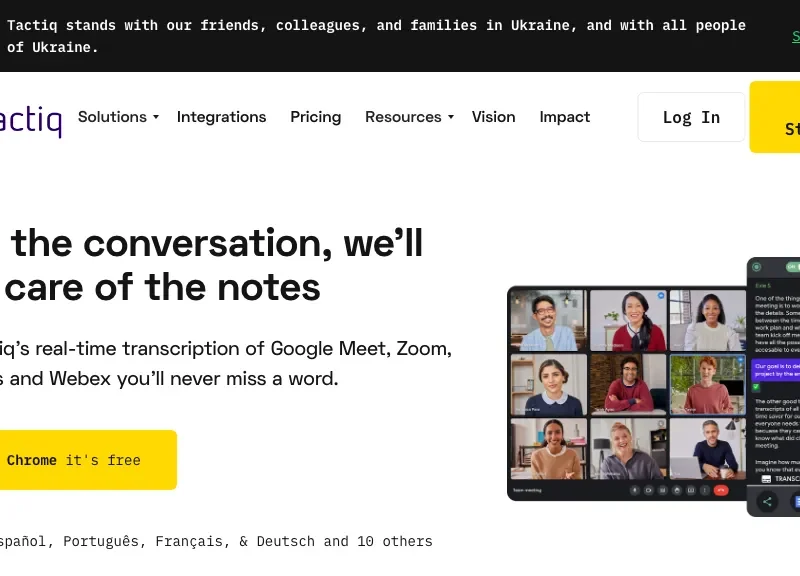Click the green share icon in the transcript panel
The height and width of the screenshot is (576, 800).
click(767, 502)
